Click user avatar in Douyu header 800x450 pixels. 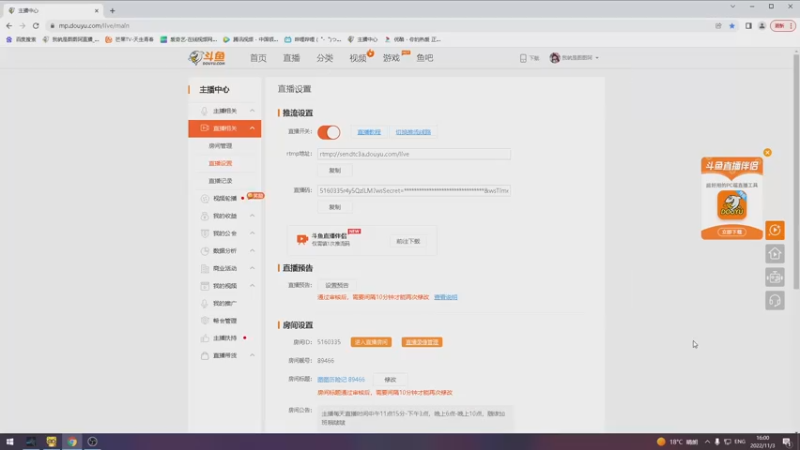tap(555, 58)
